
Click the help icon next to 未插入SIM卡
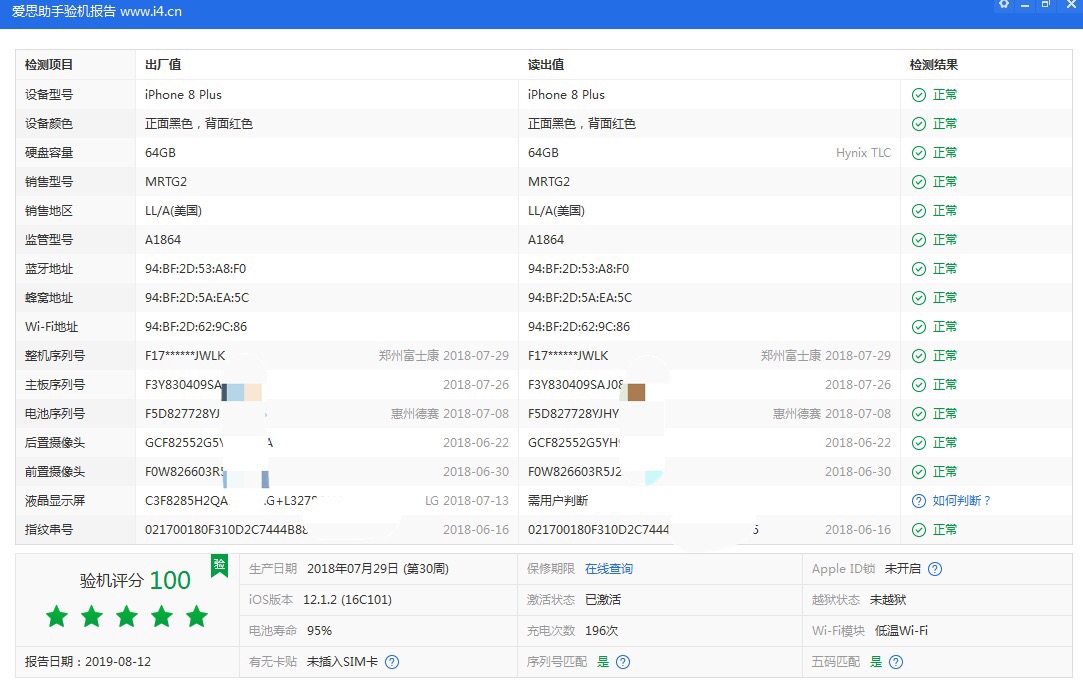click(392, 661)
